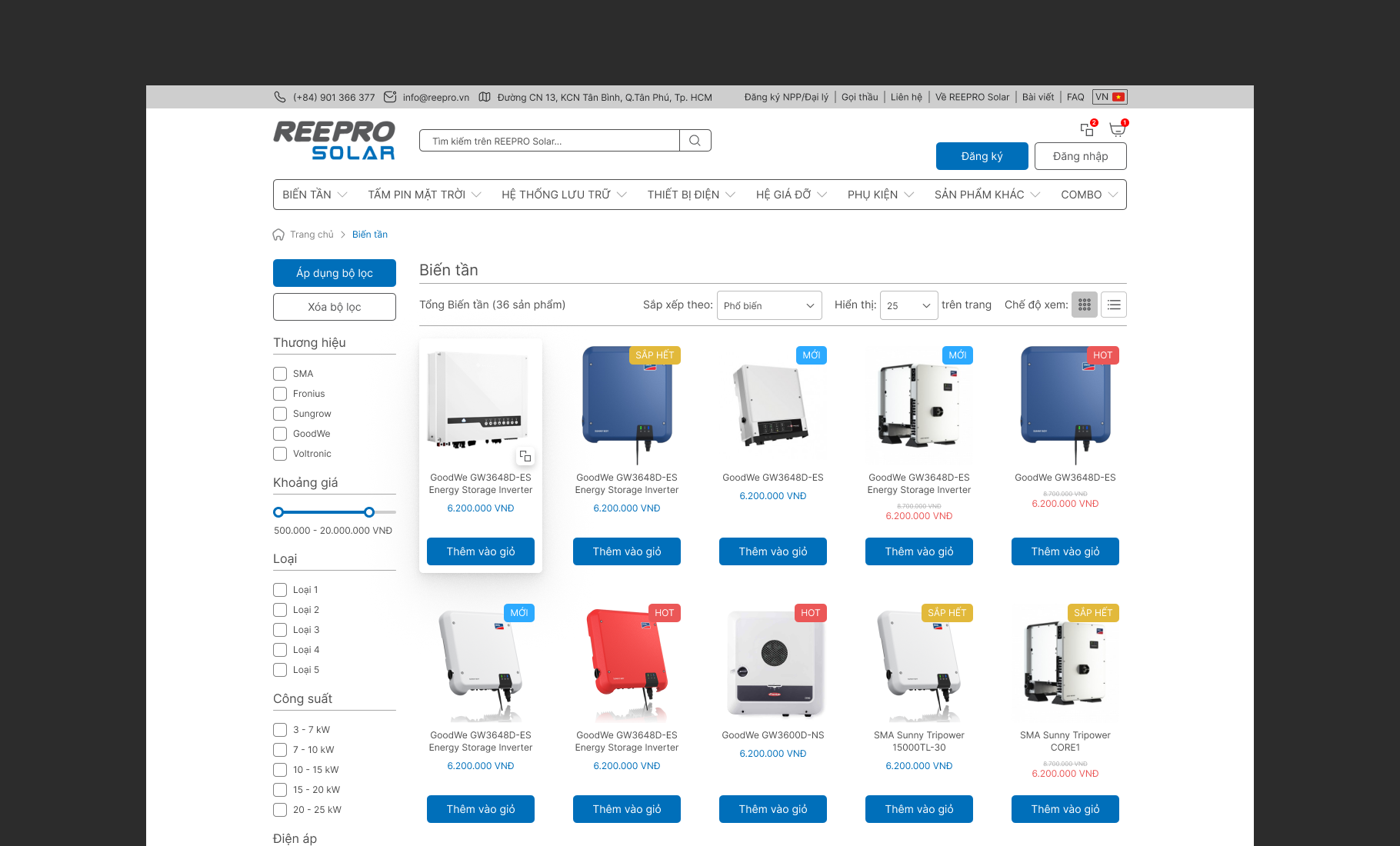Image resolution: width=1400 pixels, height=846 pixels.
Task: Open the product compare icon in header
Action: pos(1088,129)
